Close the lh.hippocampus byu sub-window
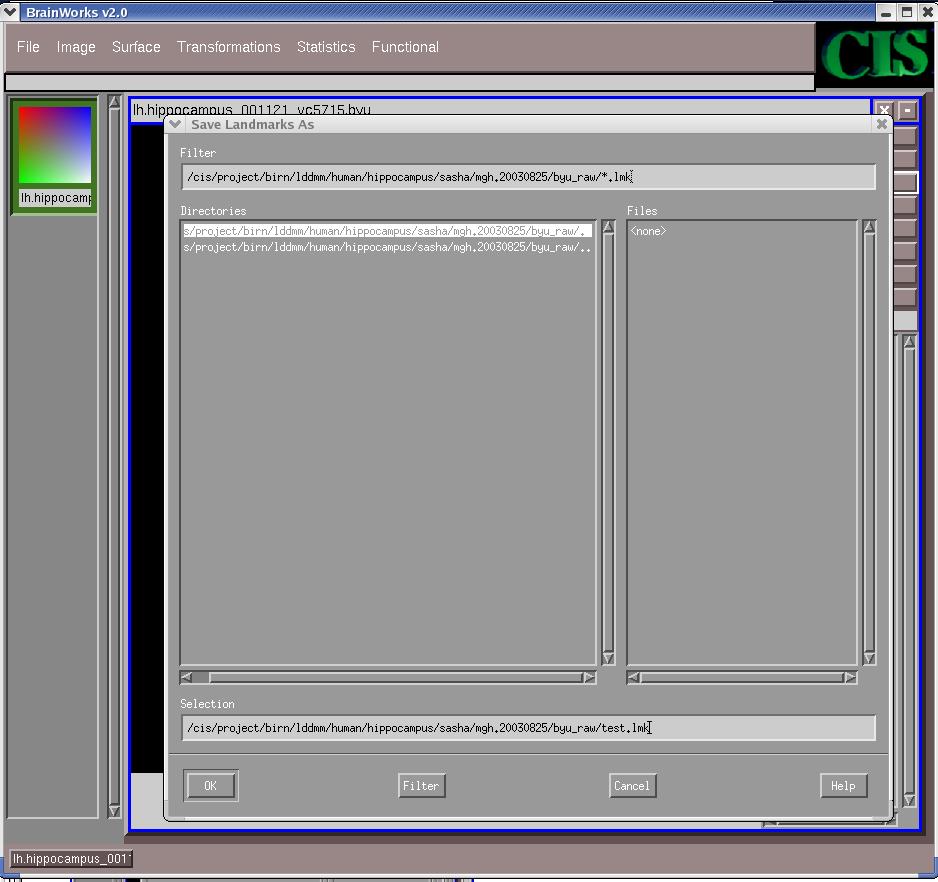This screenshot has height=882, width=938. (x=884, y=110)
